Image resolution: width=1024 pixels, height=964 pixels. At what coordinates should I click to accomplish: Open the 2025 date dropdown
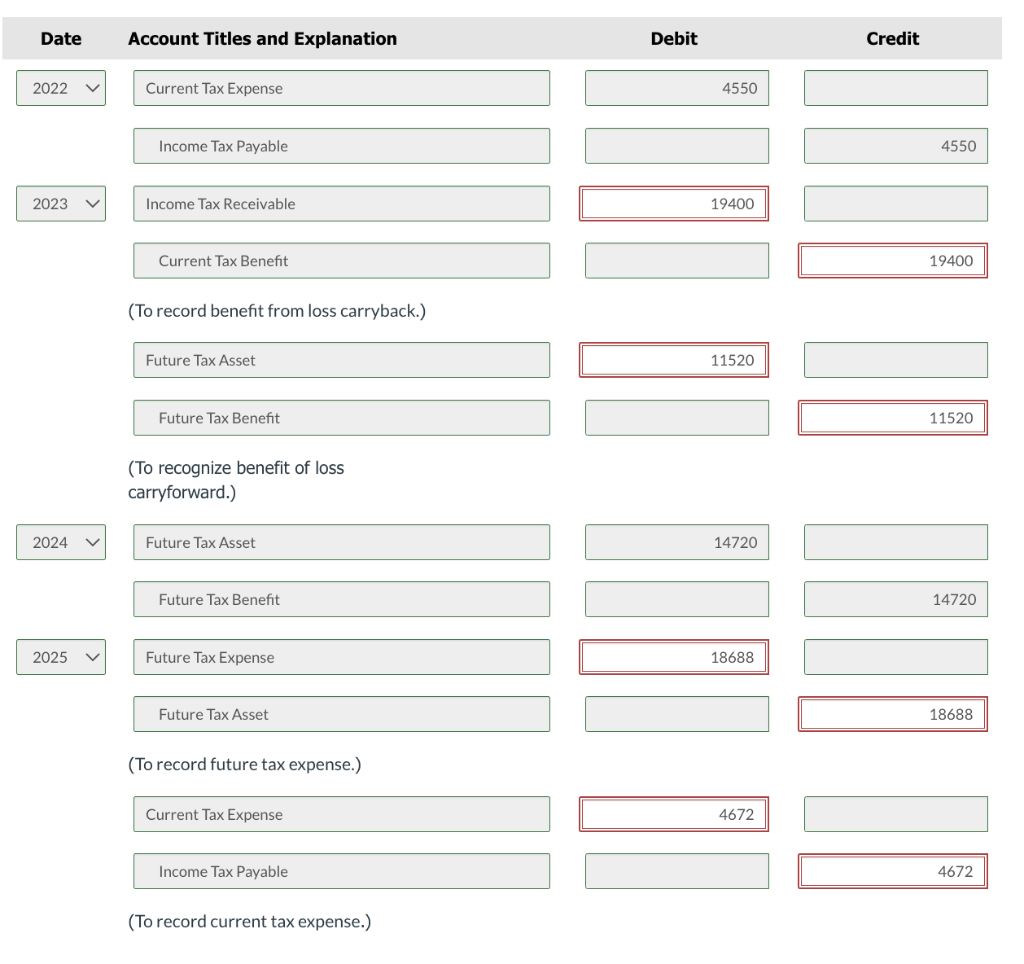(60, 657)
